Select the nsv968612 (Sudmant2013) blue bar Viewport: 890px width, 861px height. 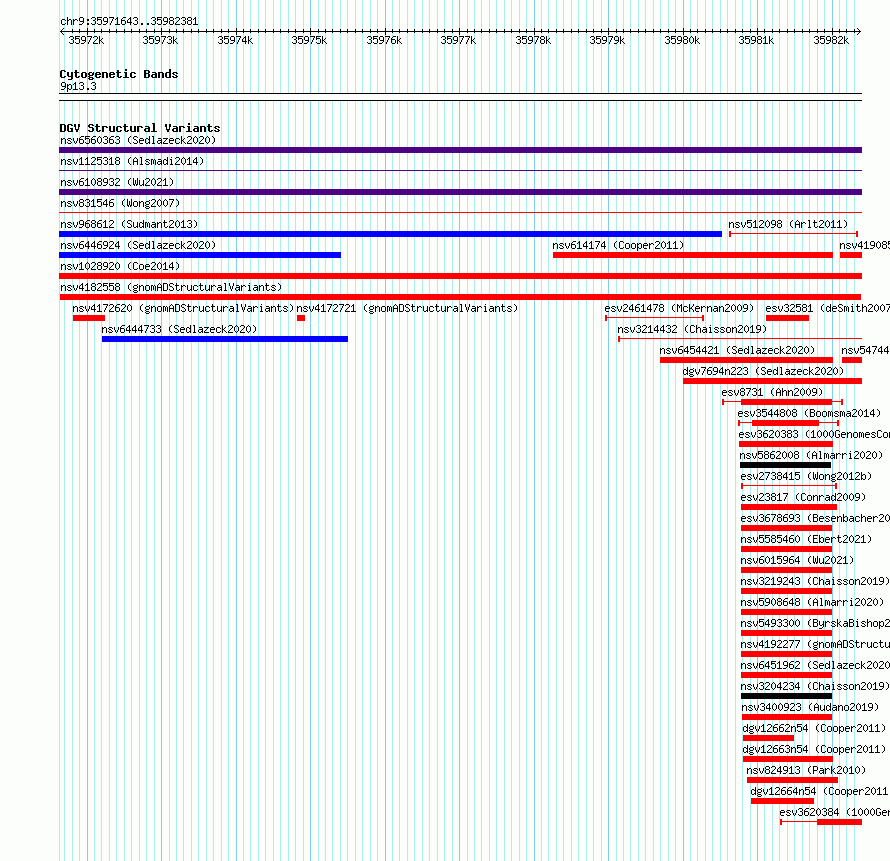click(391, 234)
